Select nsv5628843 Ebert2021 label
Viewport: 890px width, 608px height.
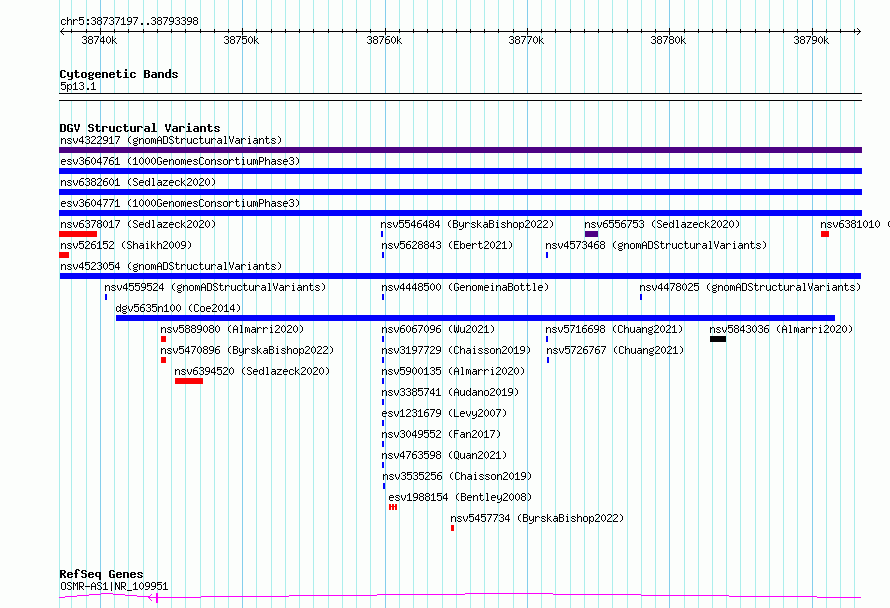click(x=447, y=245)
